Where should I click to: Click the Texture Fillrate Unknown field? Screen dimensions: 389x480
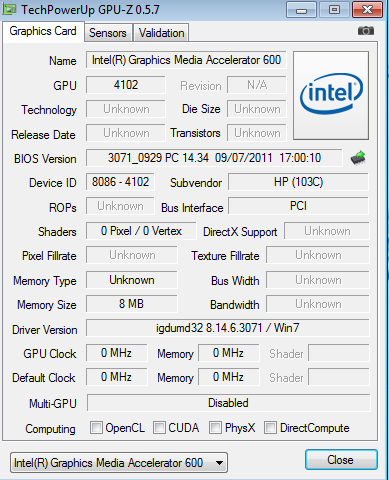(318, 255)
